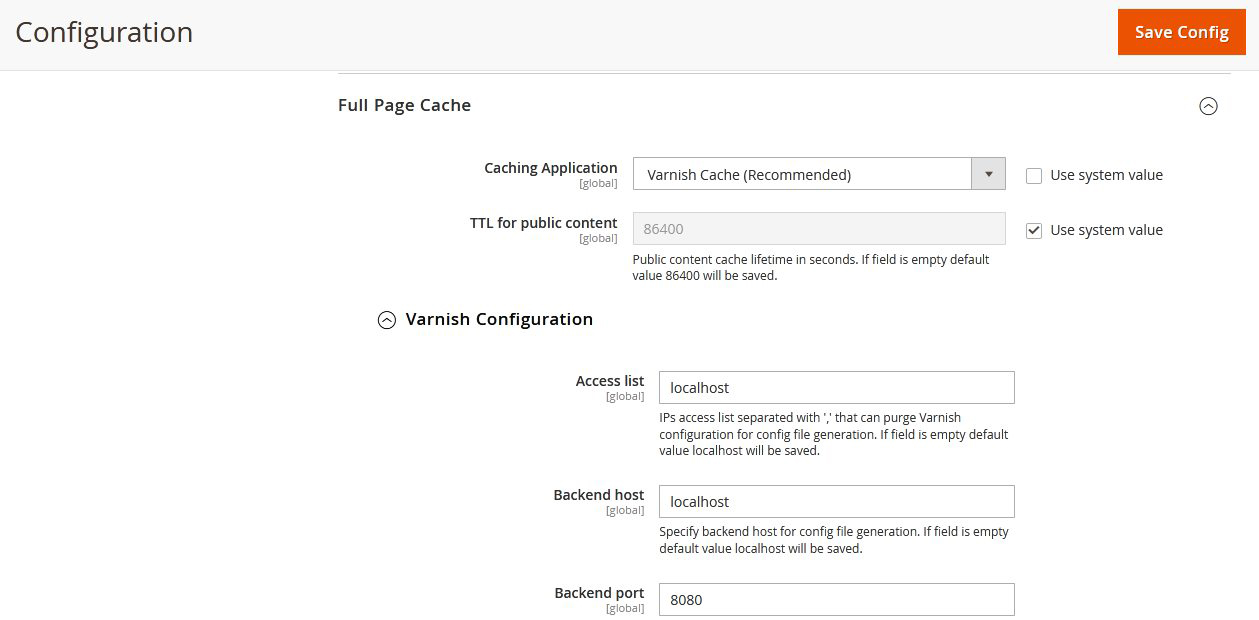Image resolution: width=1259 pixels, height=620 pixels.
Task: Click the disabled TTL field showing 86400
Action: pos(818,229)
